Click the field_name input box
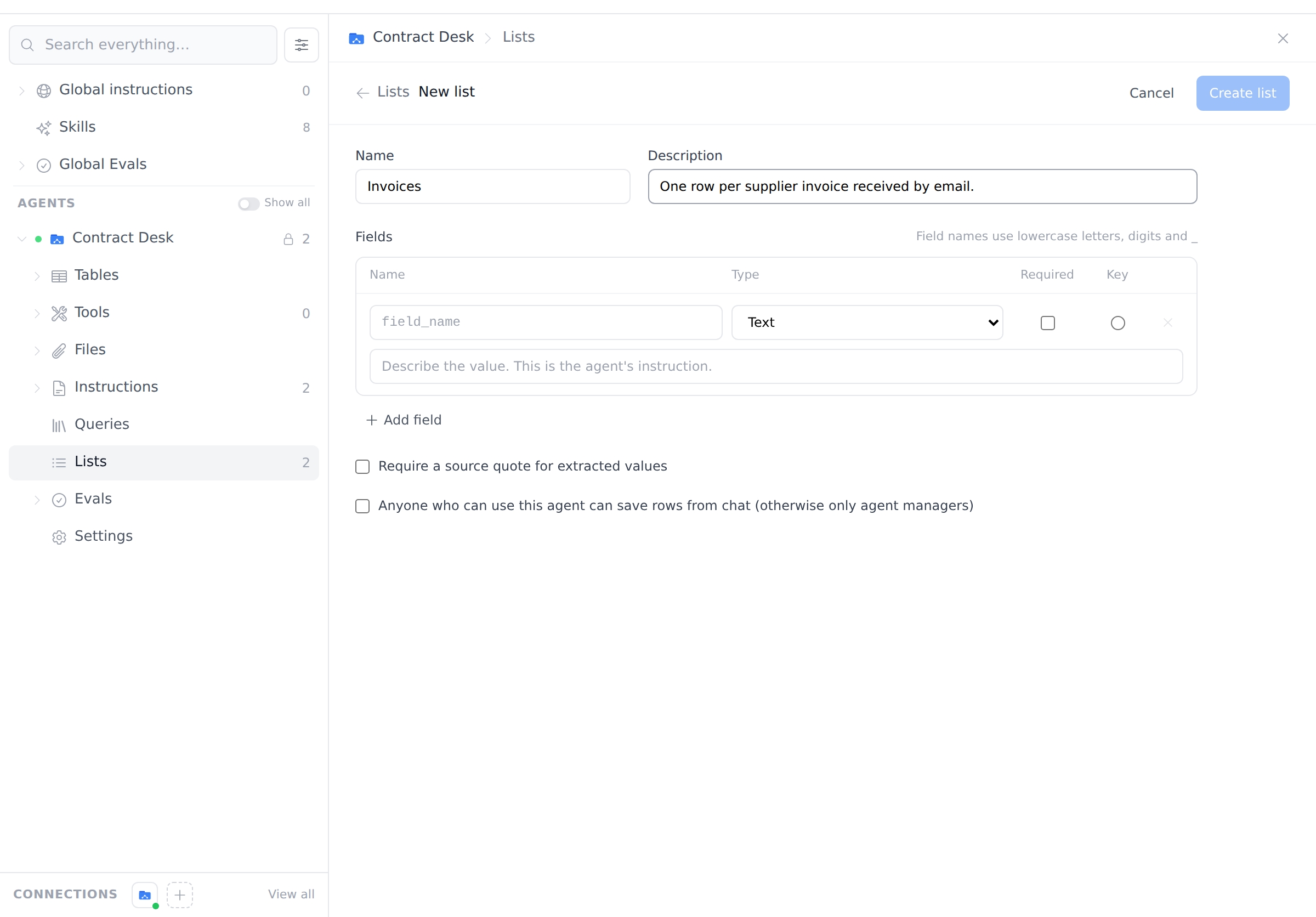 pos(546,322)
